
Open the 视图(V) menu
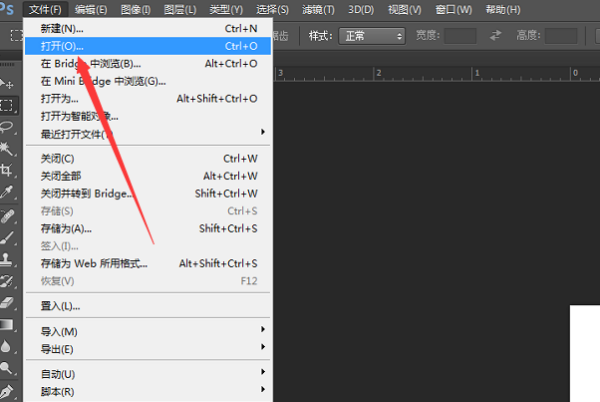(x=404, y=9)
